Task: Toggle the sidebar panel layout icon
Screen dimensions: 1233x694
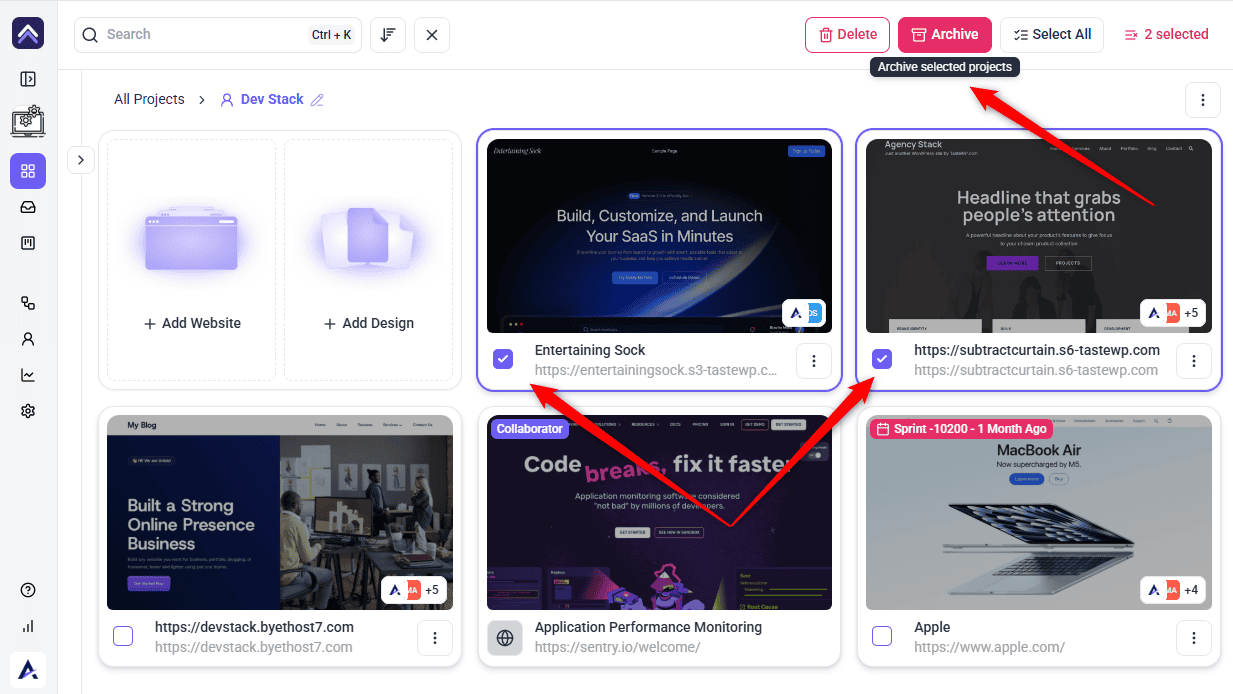Action: tap(28, 79)
